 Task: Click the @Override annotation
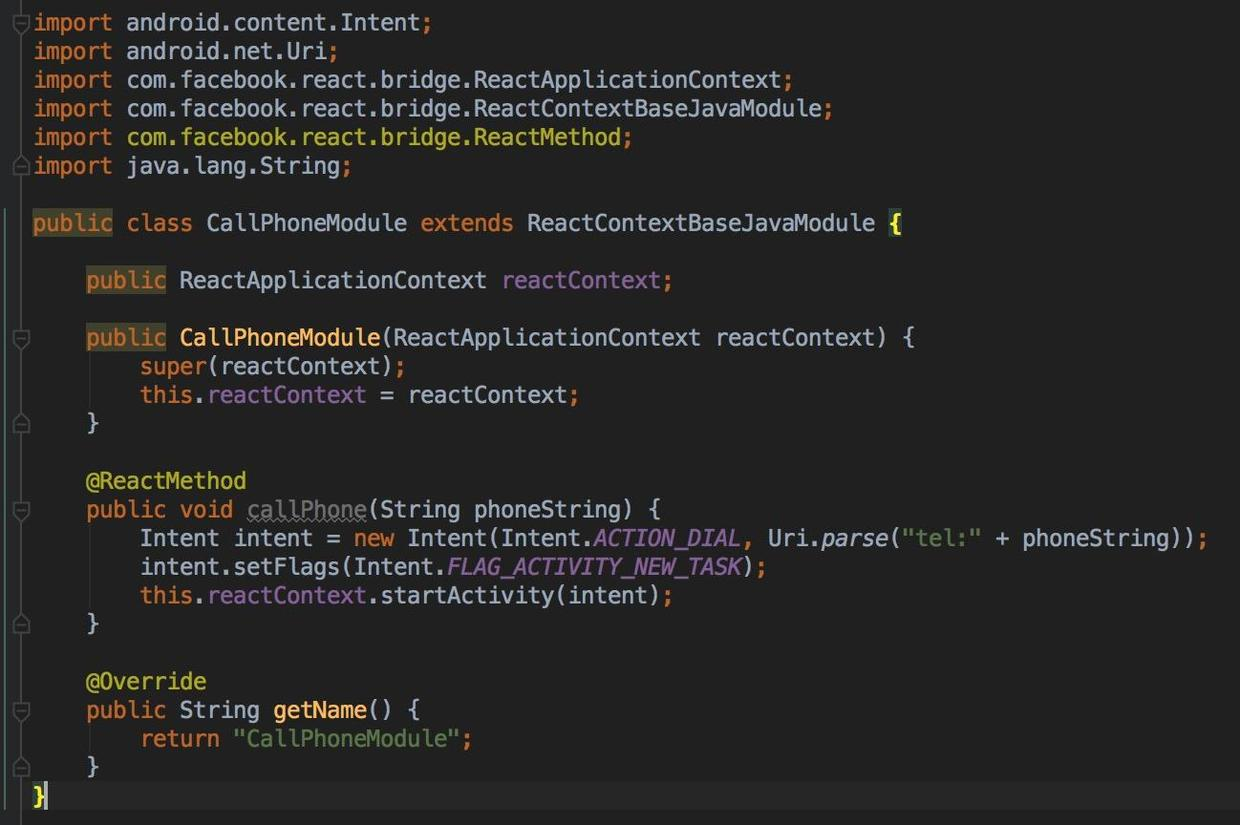[146, 682]
